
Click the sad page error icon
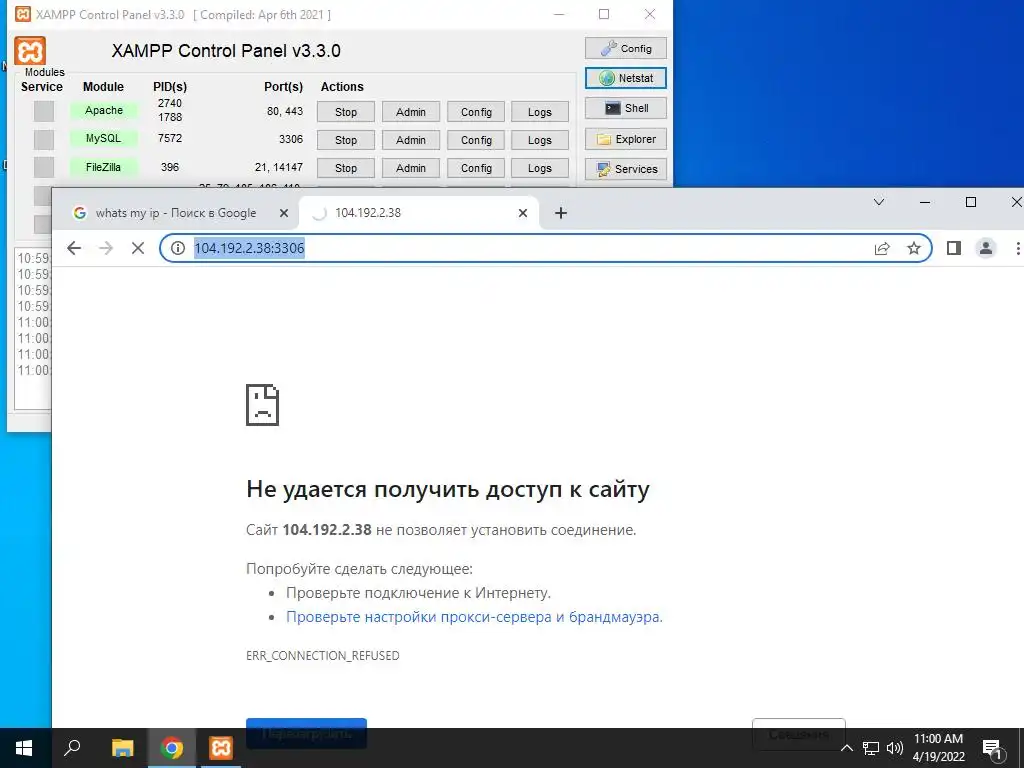coord(263,405)
